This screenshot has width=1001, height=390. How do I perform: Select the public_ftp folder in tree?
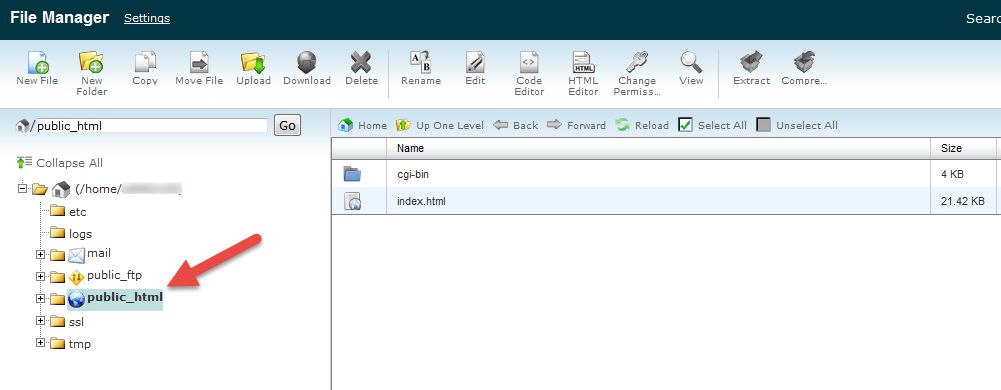point(114,276)
